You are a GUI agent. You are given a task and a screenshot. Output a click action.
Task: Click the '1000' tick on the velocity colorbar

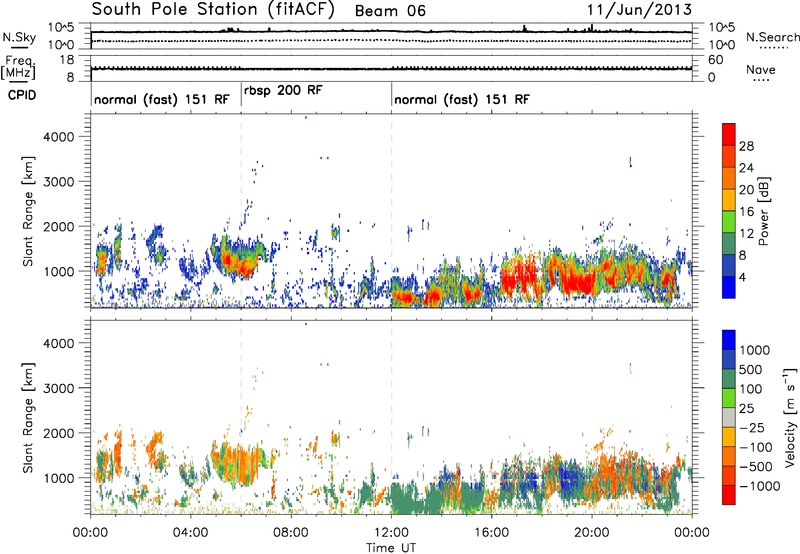coord(755,350)
